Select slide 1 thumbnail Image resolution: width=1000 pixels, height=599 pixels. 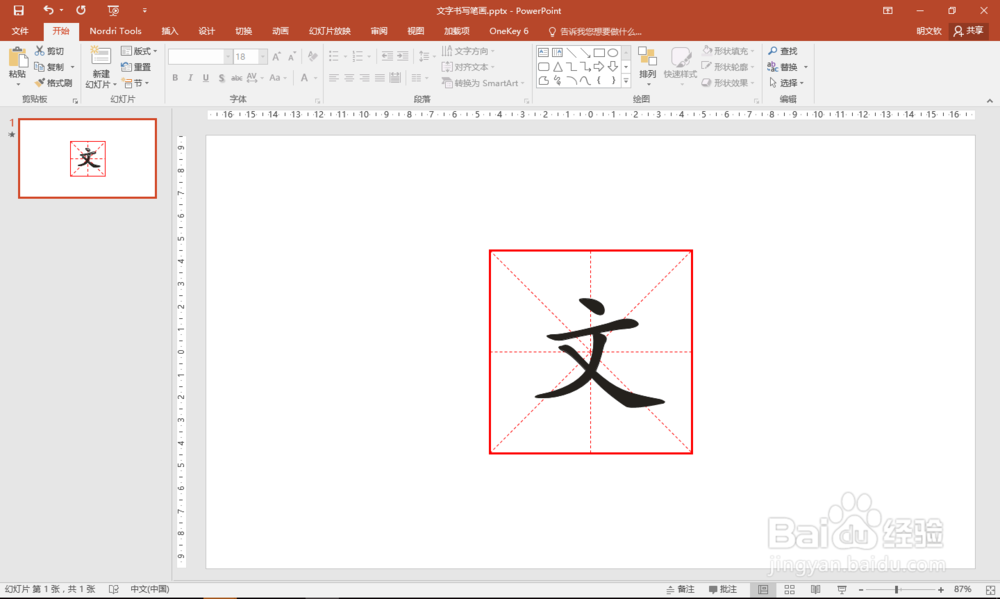tap(87, 158)
